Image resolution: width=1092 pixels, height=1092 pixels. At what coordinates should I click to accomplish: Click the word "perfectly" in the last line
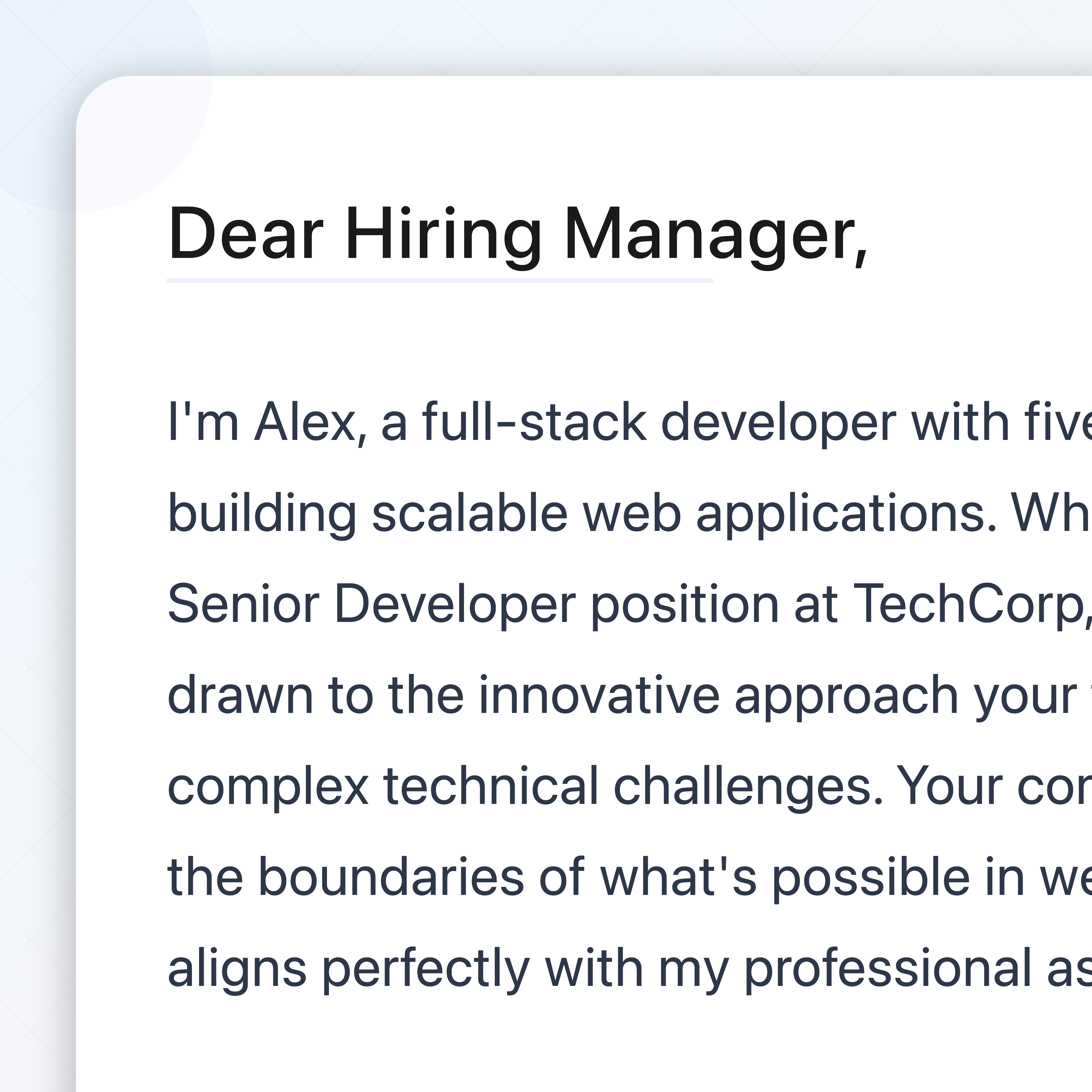[x=426, y=968]
